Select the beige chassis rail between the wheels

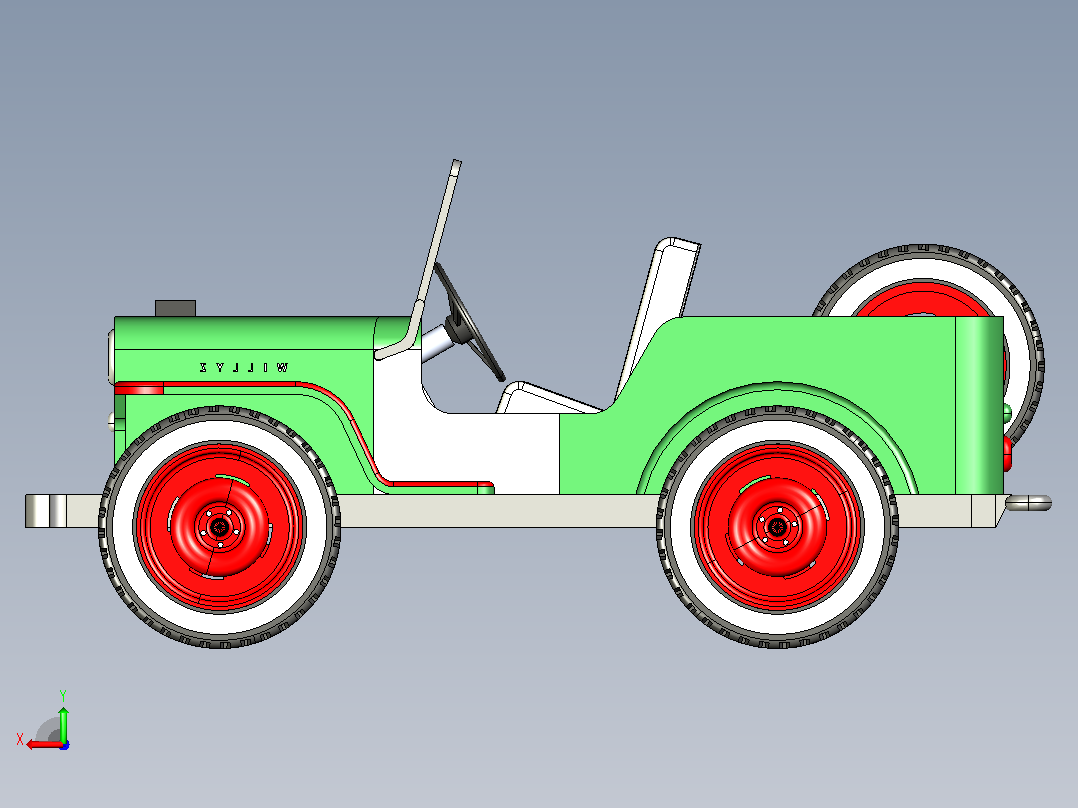[498, 511]
